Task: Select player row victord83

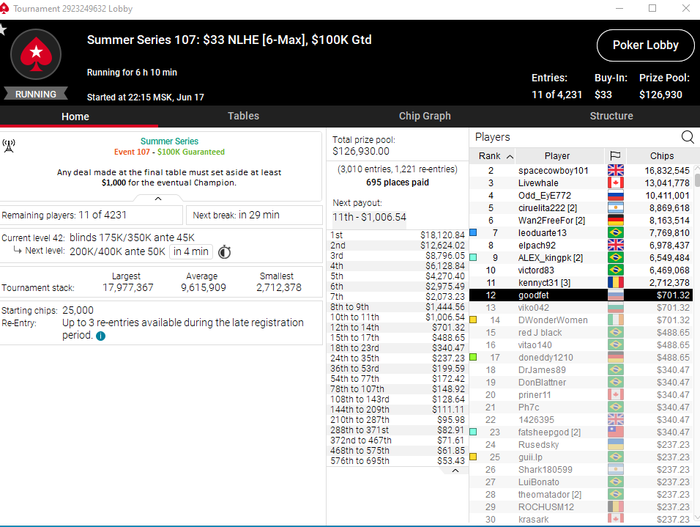Action: (x=582, y=270)
